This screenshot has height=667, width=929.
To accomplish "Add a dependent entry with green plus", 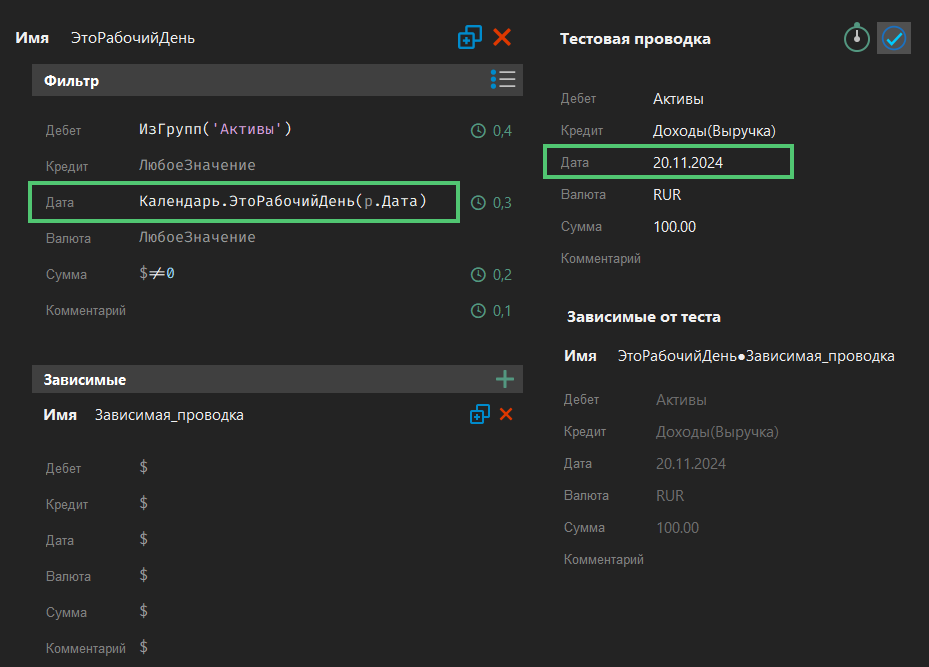I will [505, 379].
